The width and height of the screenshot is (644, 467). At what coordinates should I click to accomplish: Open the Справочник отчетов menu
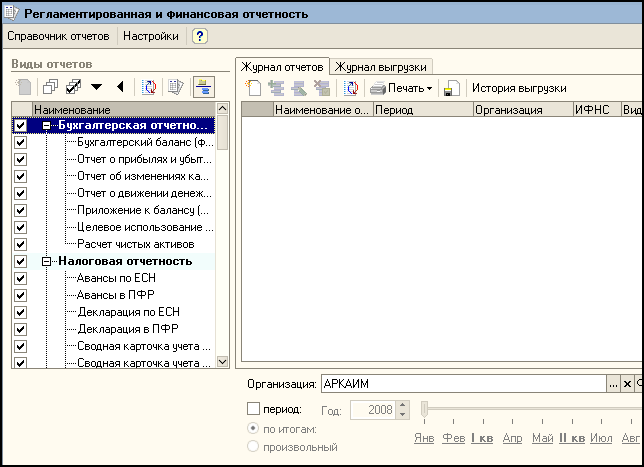point(58,36)
